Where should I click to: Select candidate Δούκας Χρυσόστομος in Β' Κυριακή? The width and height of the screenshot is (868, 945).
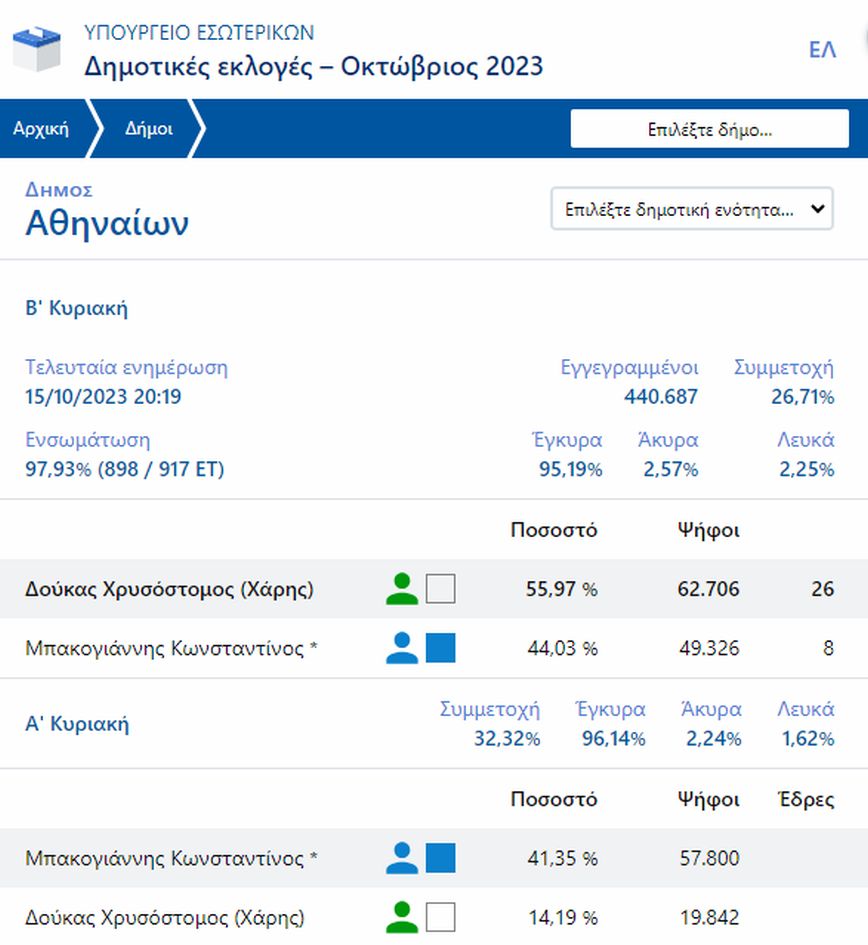(x=169, y=589)
